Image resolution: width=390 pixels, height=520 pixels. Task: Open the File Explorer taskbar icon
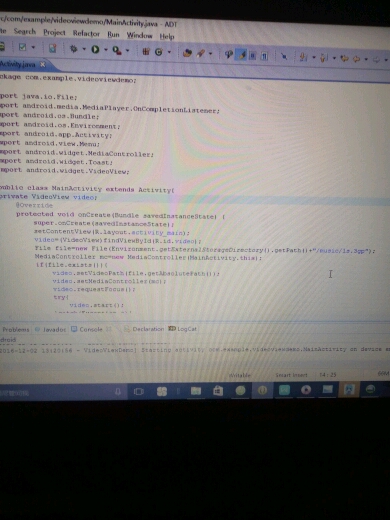click(196, 391)
